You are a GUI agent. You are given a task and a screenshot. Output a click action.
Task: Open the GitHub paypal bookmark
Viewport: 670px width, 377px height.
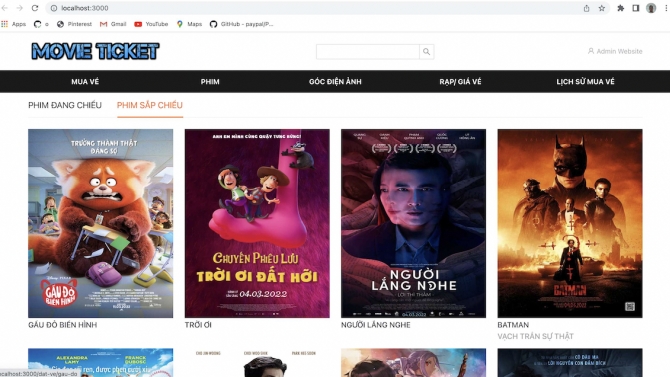click(x=241, y=24)
